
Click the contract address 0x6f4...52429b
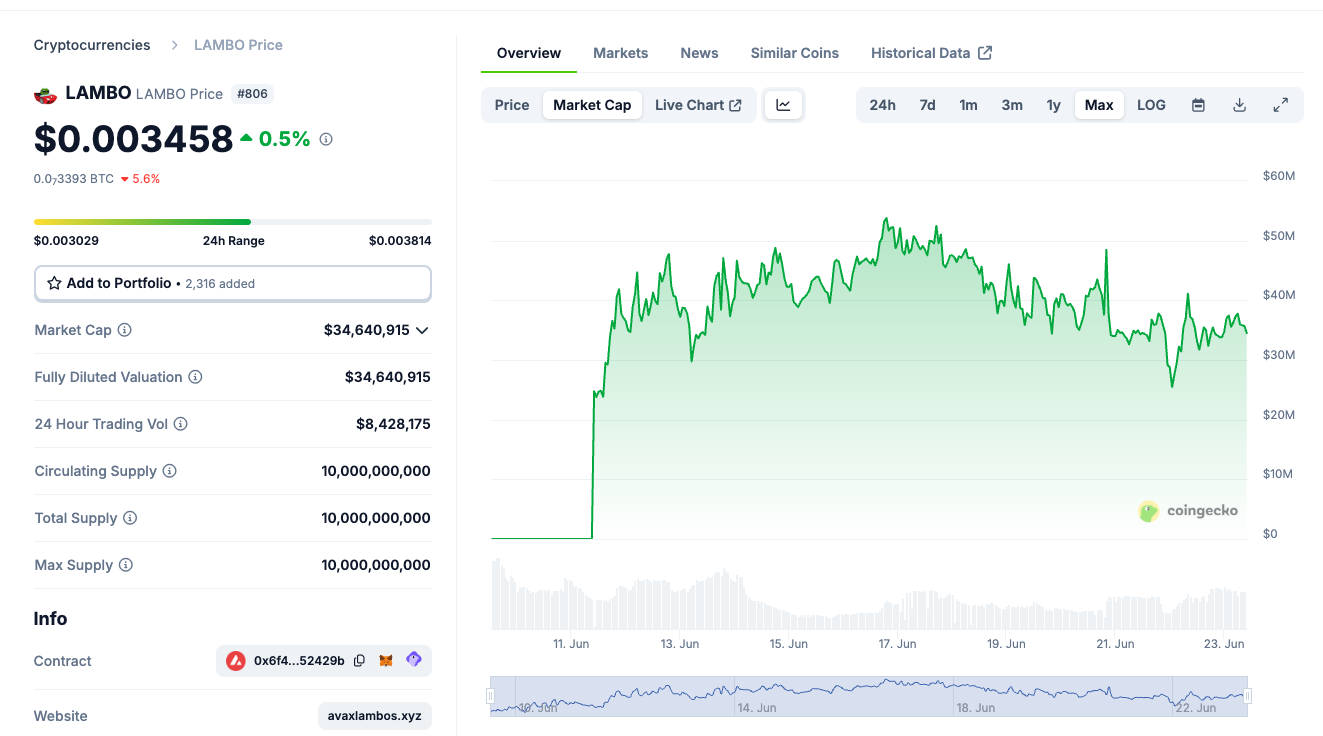click(x=299, y=661)
